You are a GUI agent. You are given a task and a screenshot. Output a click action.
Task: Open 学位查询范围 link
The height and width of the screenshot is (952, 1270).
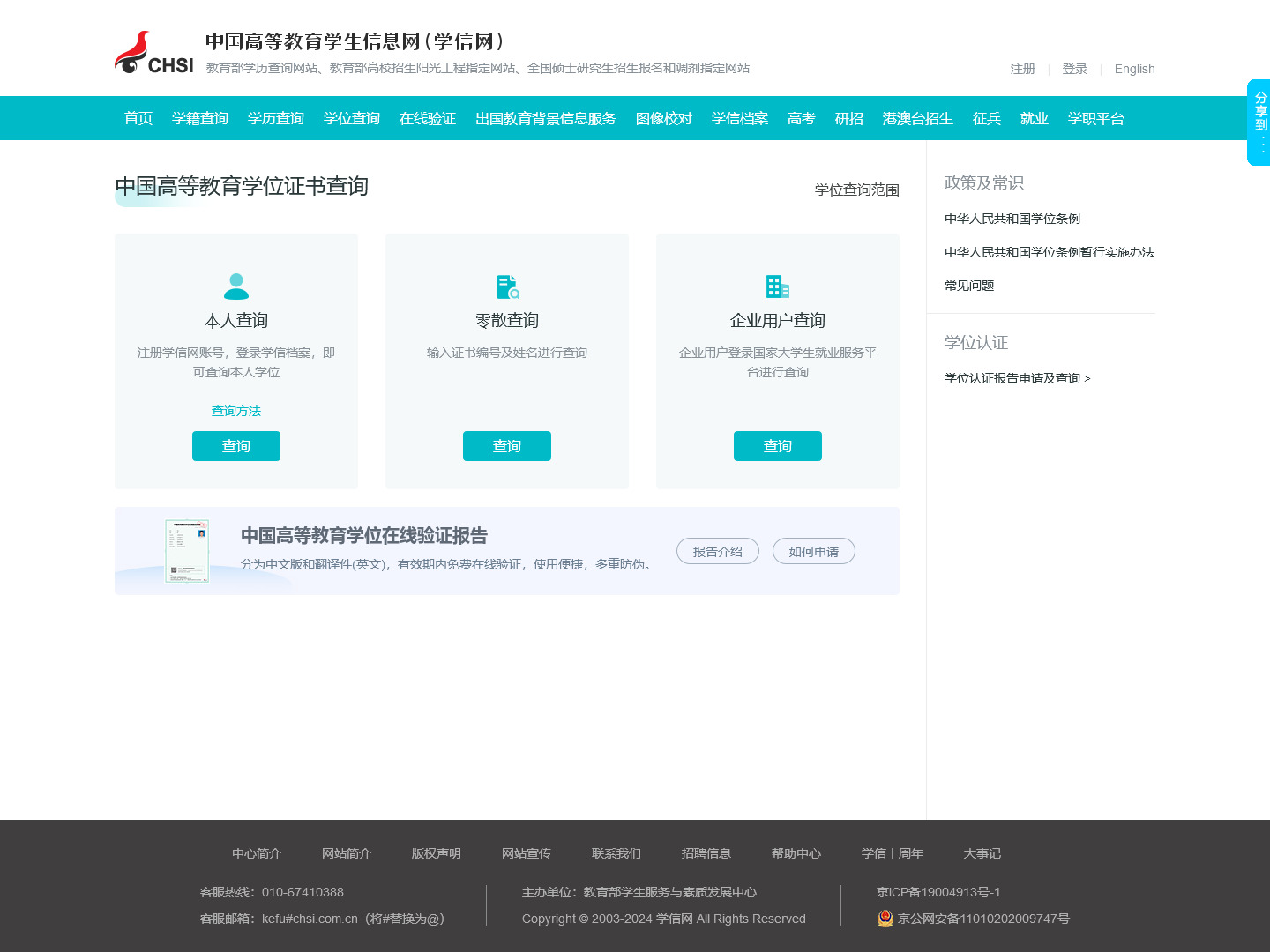click(x=857, y=190)
